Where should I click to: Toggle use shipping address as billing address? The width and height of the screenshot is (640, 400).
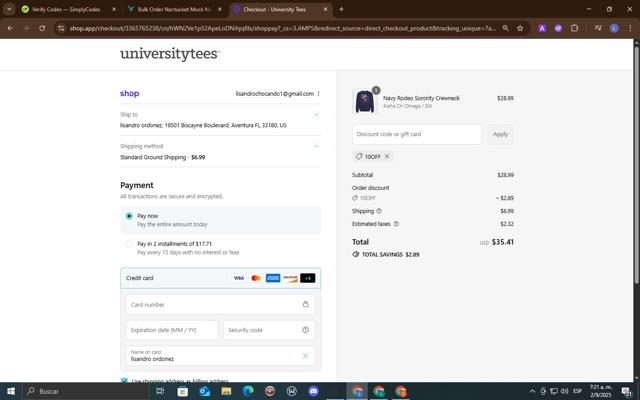(124, 380)
